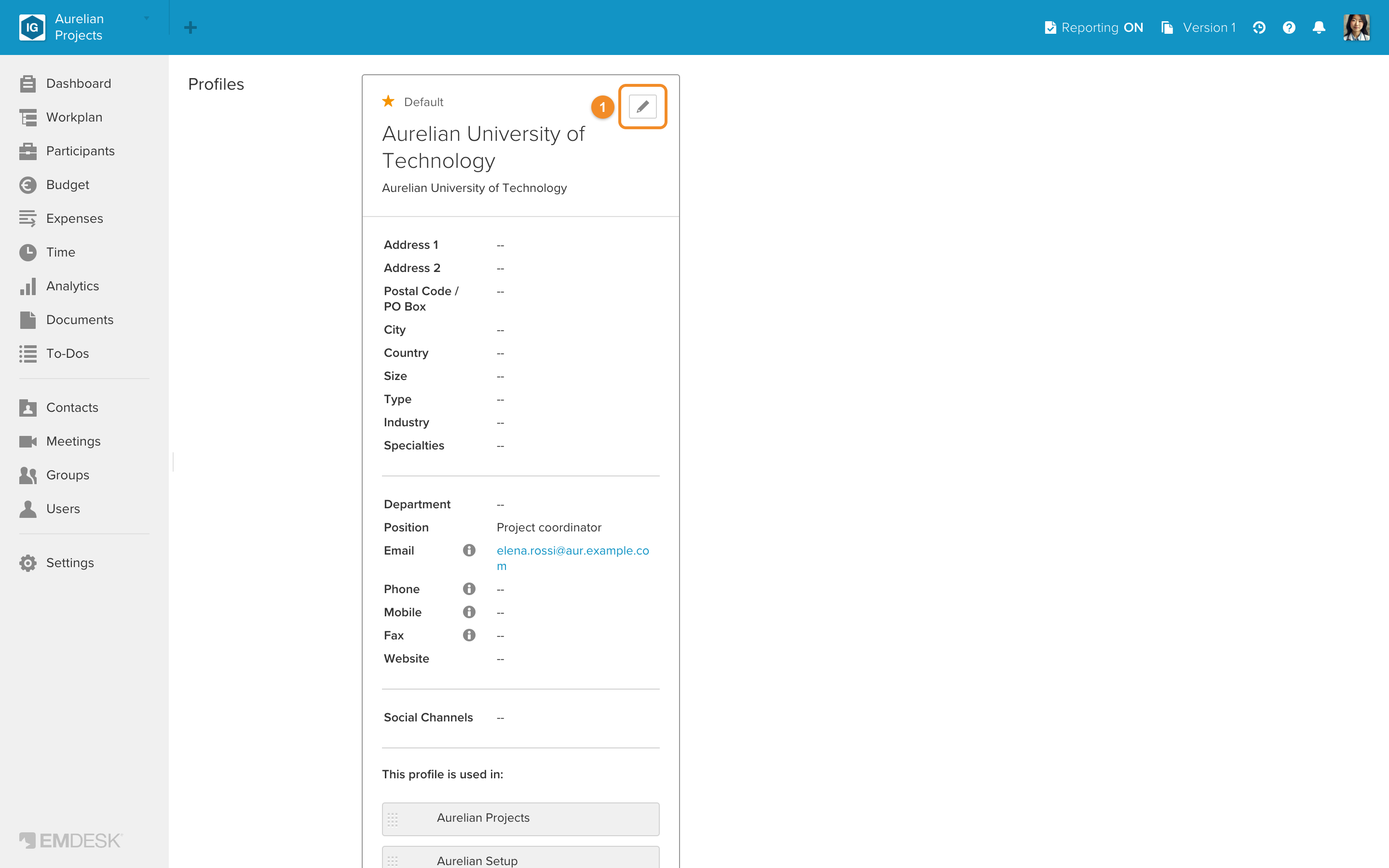Expand the Aurelian Projects dropdown arrow

(x=146, y=19)
